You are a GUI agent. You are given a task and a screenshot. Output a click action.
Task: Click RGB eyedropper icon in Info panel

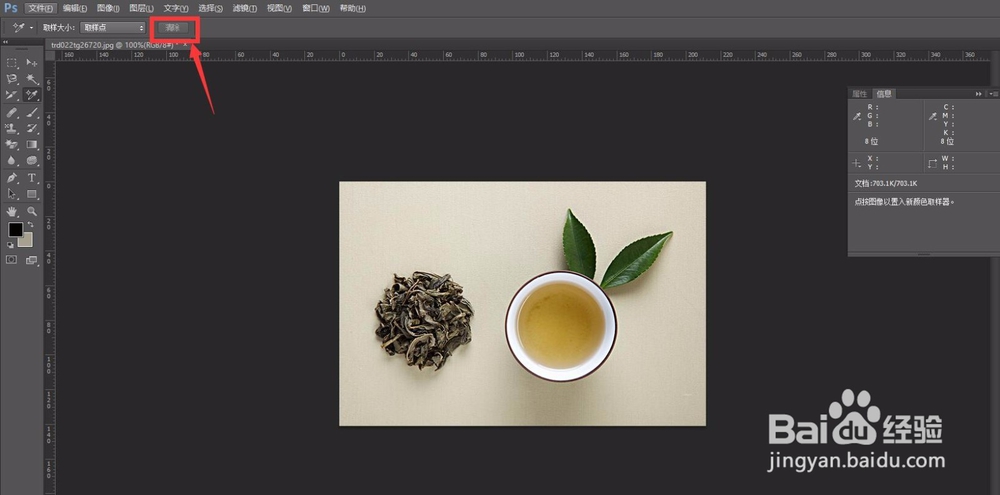(x=858, y=116)
